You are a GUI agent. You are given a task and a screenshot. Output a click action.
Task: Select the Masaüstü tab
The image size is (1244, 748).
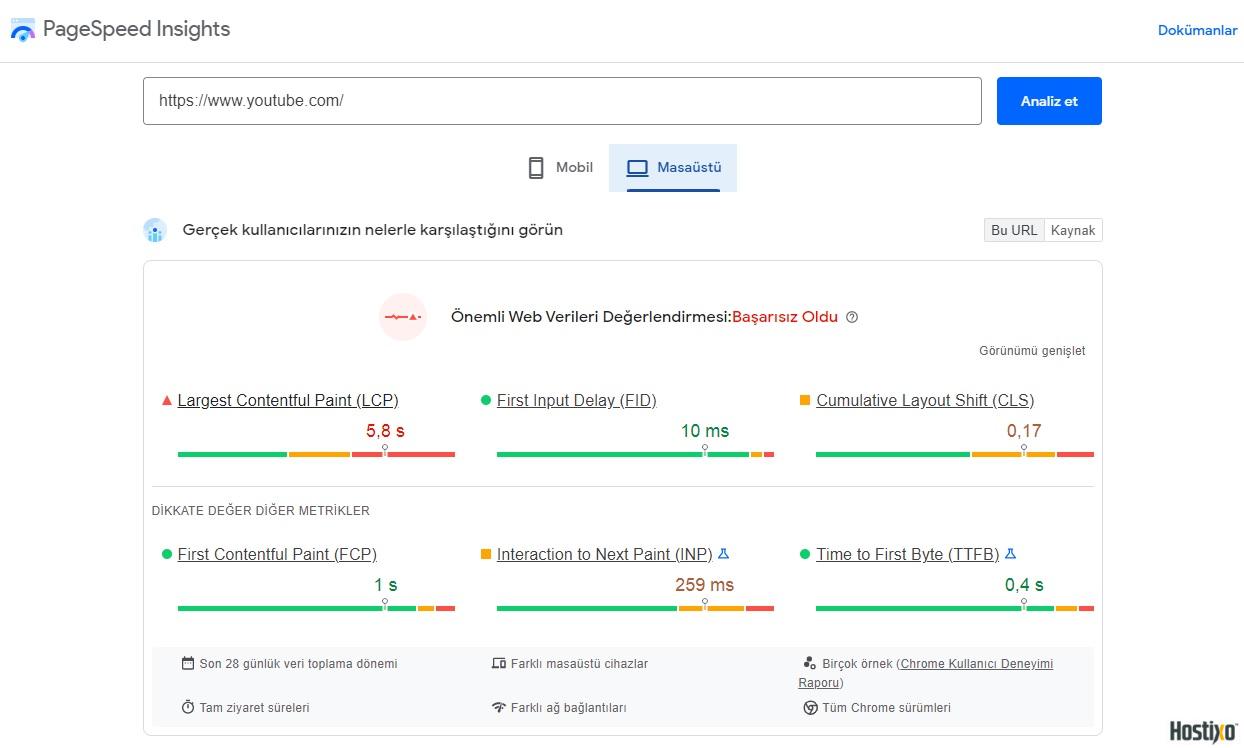click(x=673, y=167)
